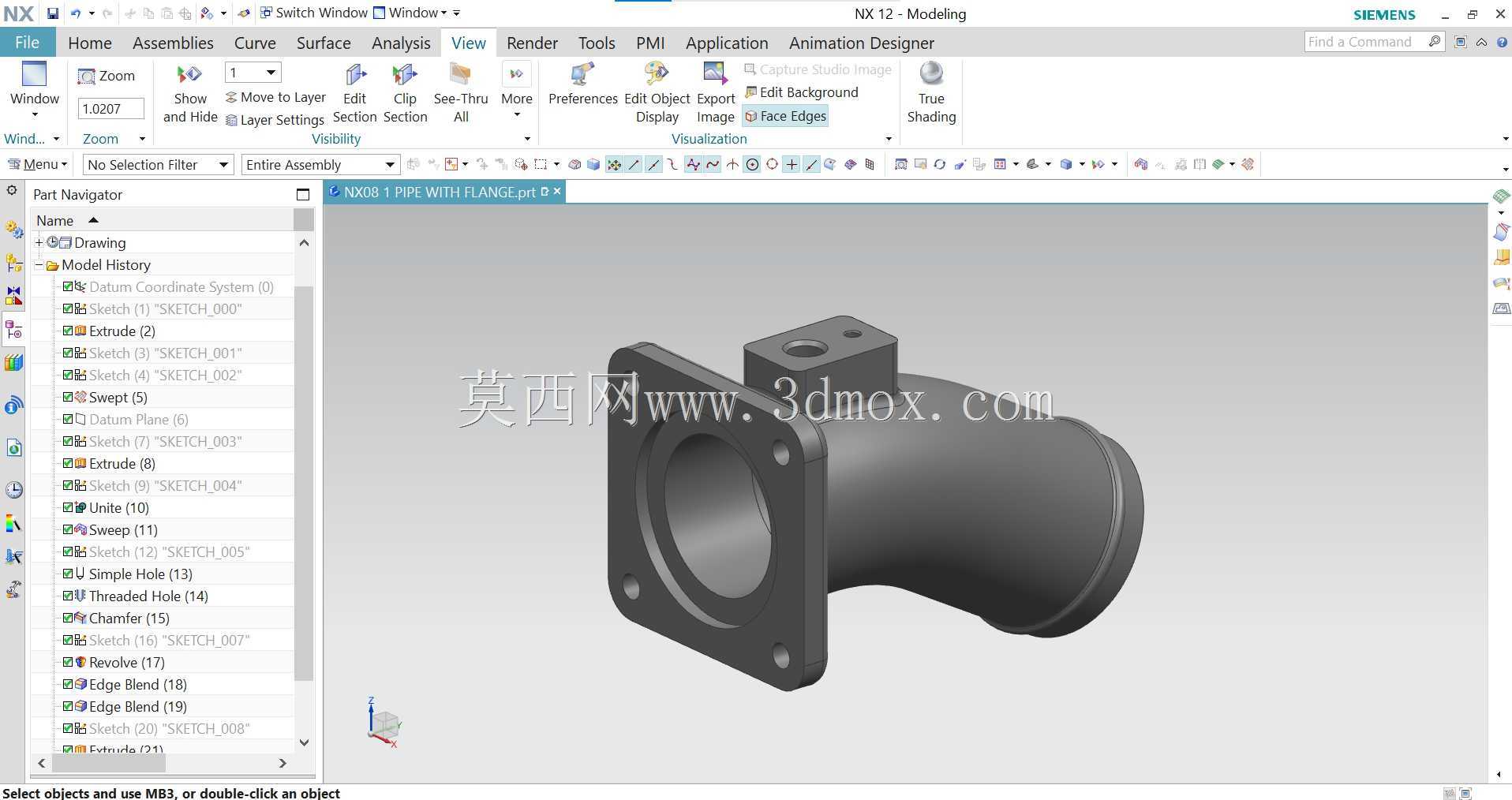The image size is (1512, 800).
Task: Open the Analysis ribbon tab
Action: [x=401, y=43]
